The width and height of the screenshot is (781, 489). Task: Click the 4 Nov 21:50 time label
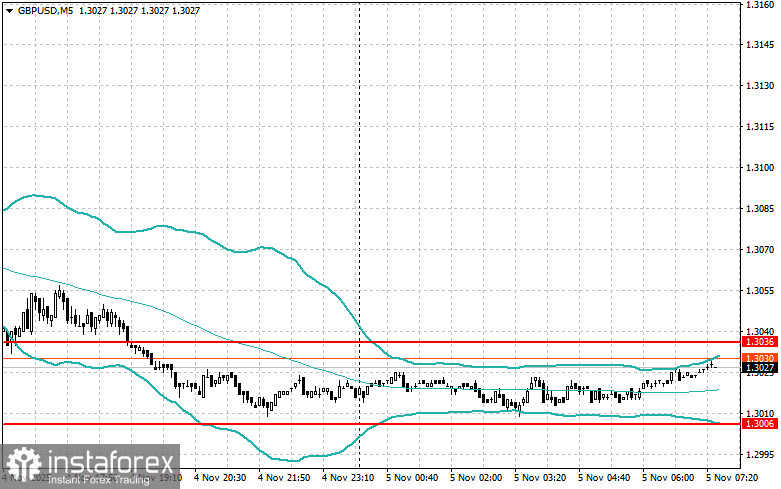[284, 478]
